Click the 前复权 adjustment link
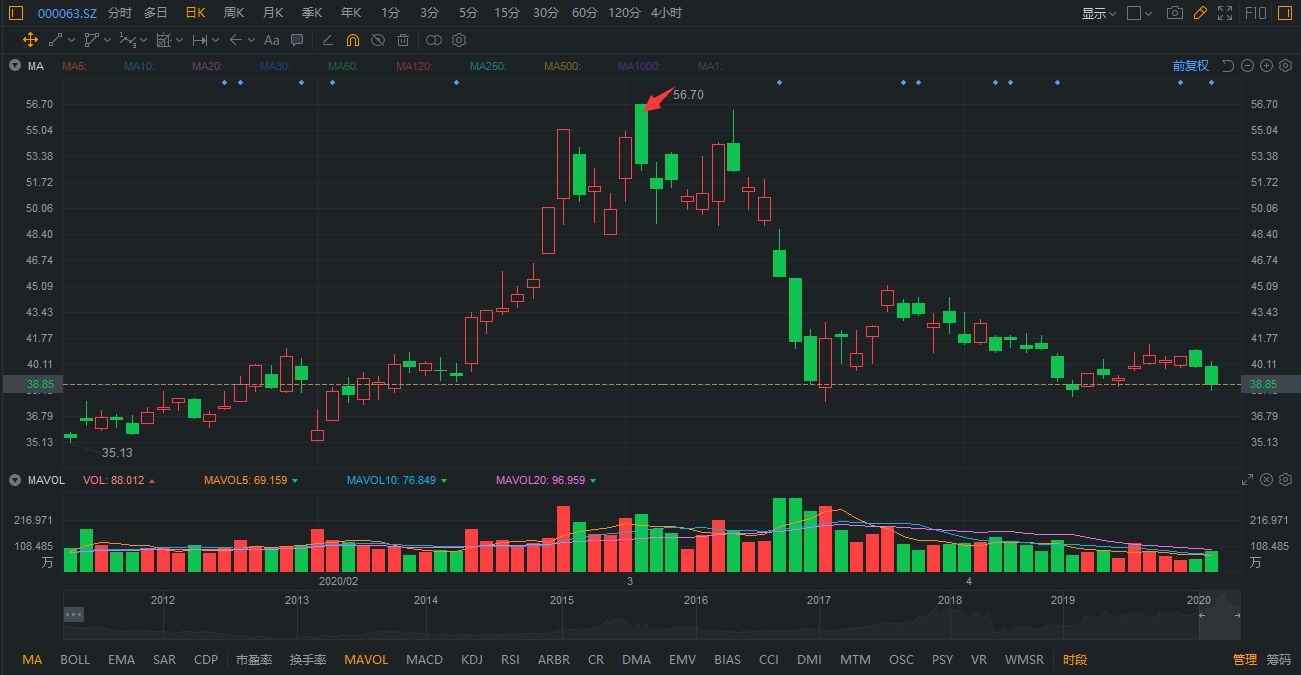Image resolution: width=1301 pixels, height=675 pixels. pos(1190,66)
